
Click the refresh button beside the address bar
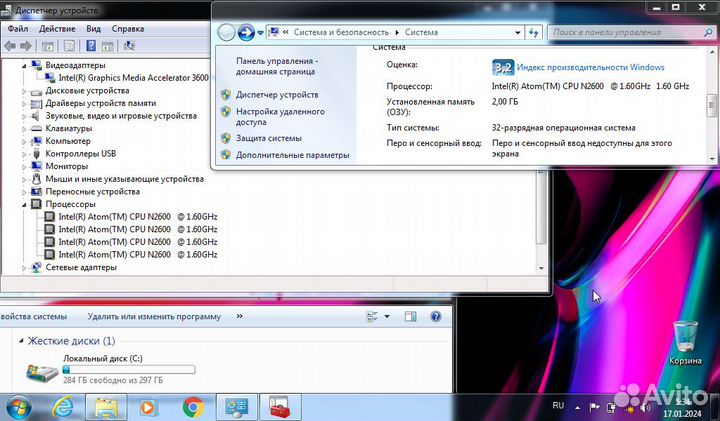pyautogui.click(x=533, y=33)
